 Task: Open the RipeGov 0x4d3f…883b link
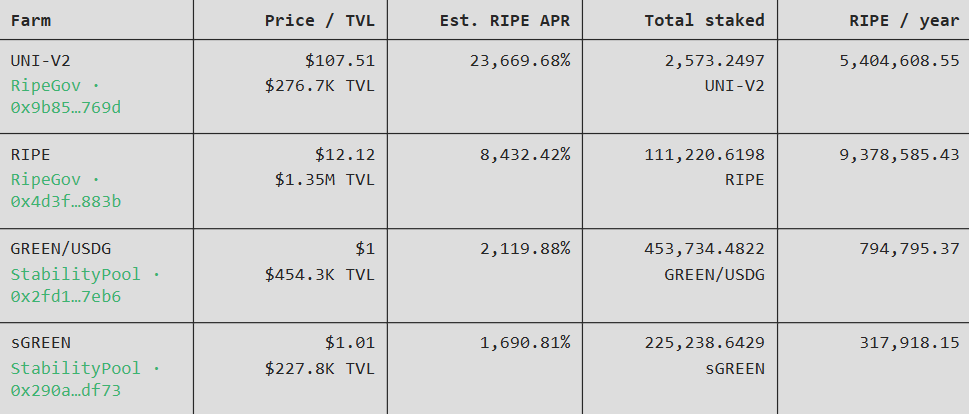click(66, 191)
